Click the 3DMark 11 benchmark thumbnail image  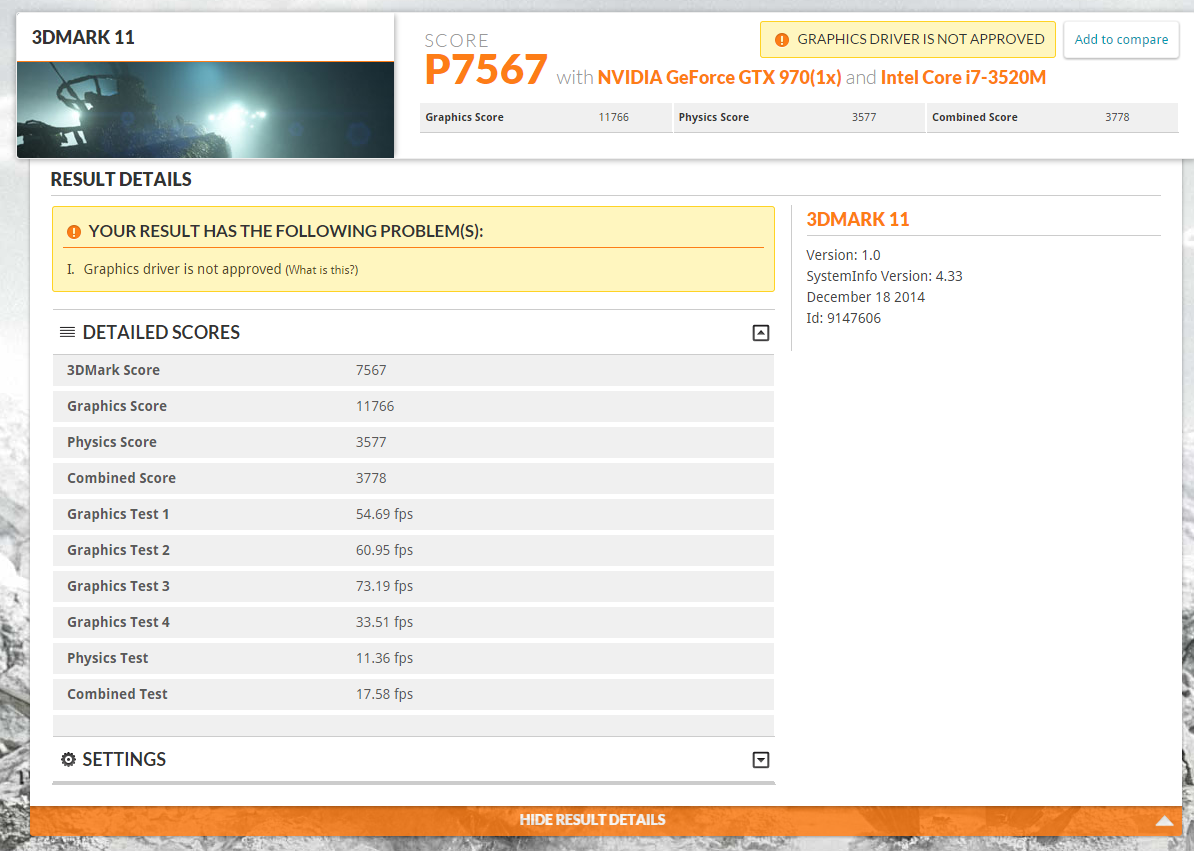206,110
